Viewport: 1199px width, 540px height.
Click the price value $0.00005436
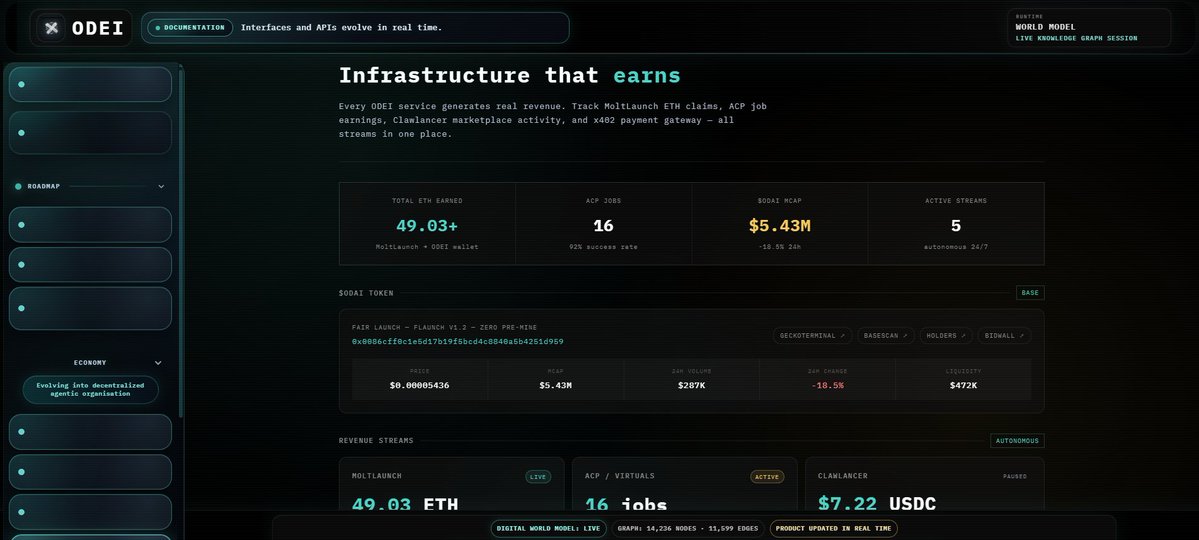coord(419,385)
